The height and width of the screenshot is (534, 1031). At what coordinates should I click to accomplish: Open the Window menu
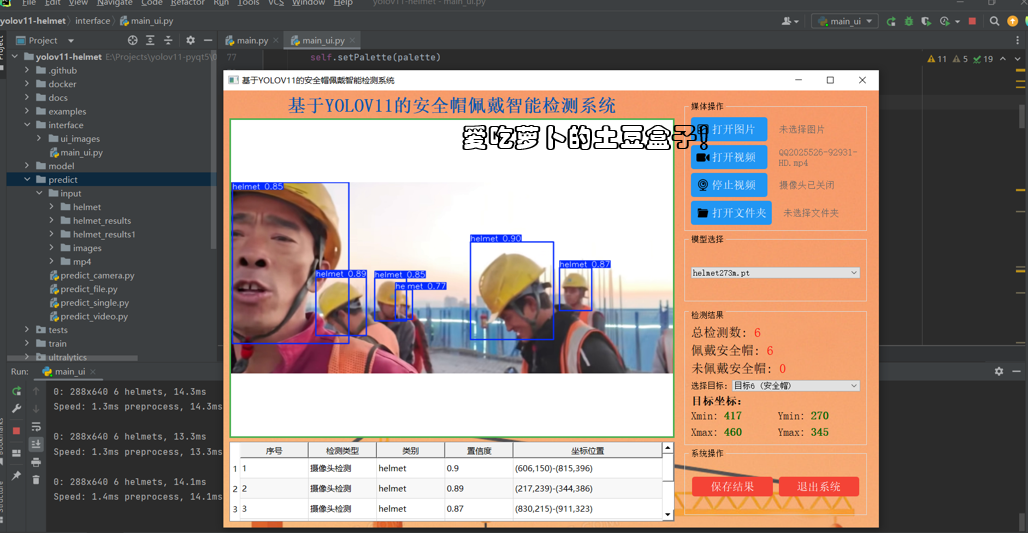308,3
